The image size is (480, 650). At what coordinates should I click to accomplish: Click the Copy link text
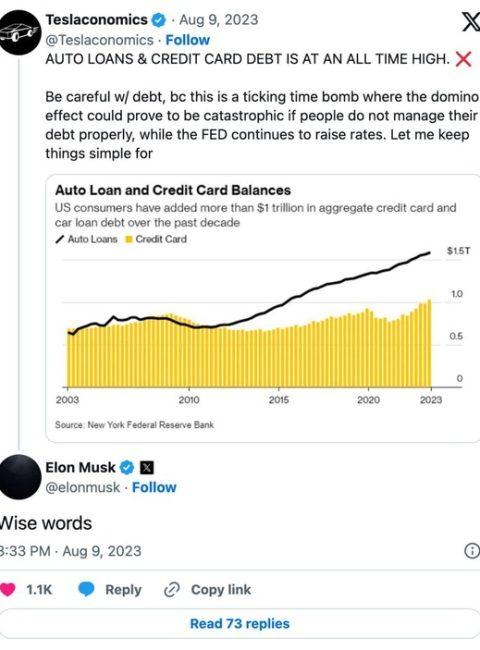point(221,589)
